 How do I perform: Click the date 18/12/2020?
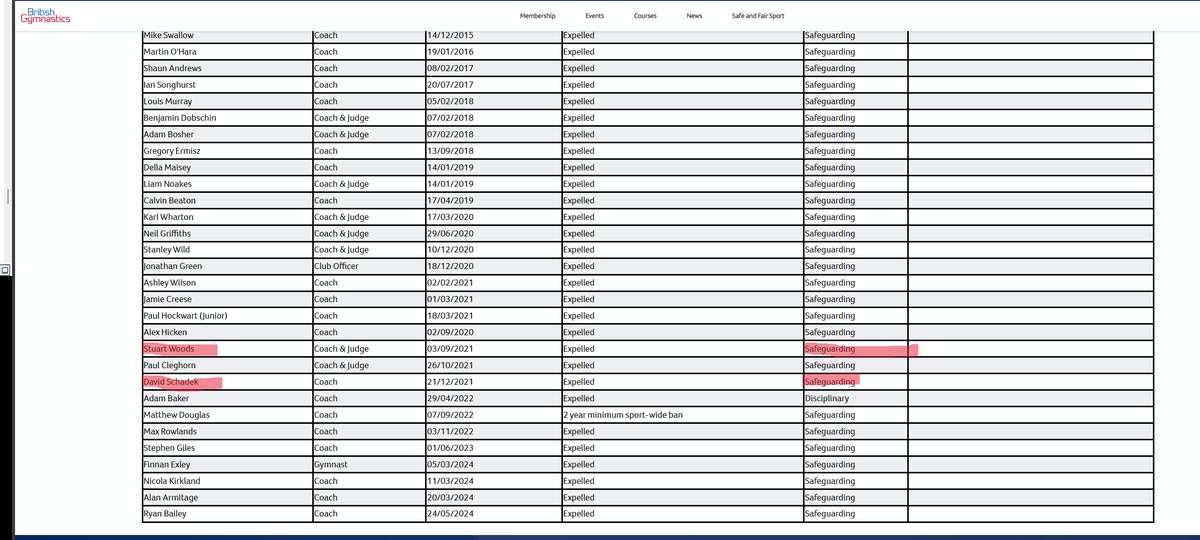pyautogui.click(x=450, y=266)
